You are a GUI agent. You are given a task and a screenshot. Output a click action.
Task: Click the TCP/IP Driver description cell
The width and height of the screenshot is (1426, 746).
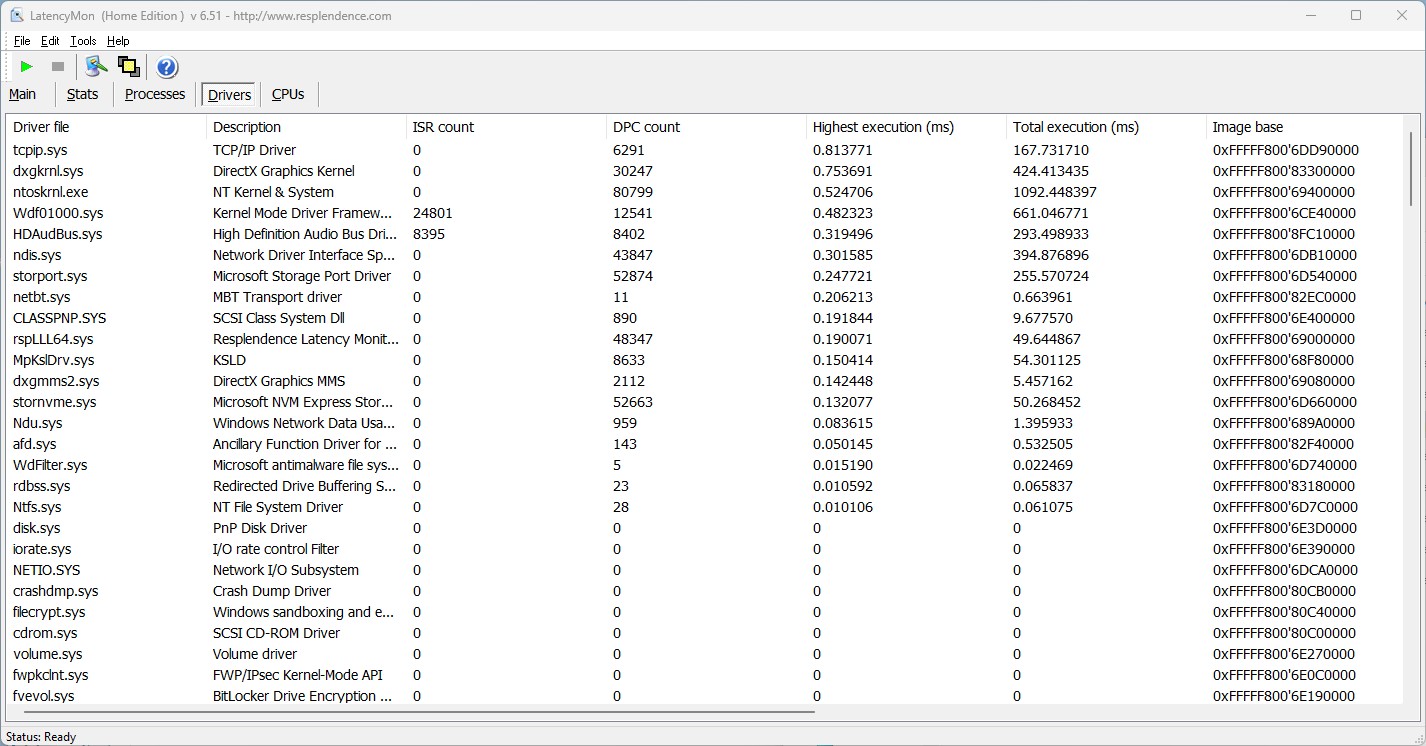254,150
